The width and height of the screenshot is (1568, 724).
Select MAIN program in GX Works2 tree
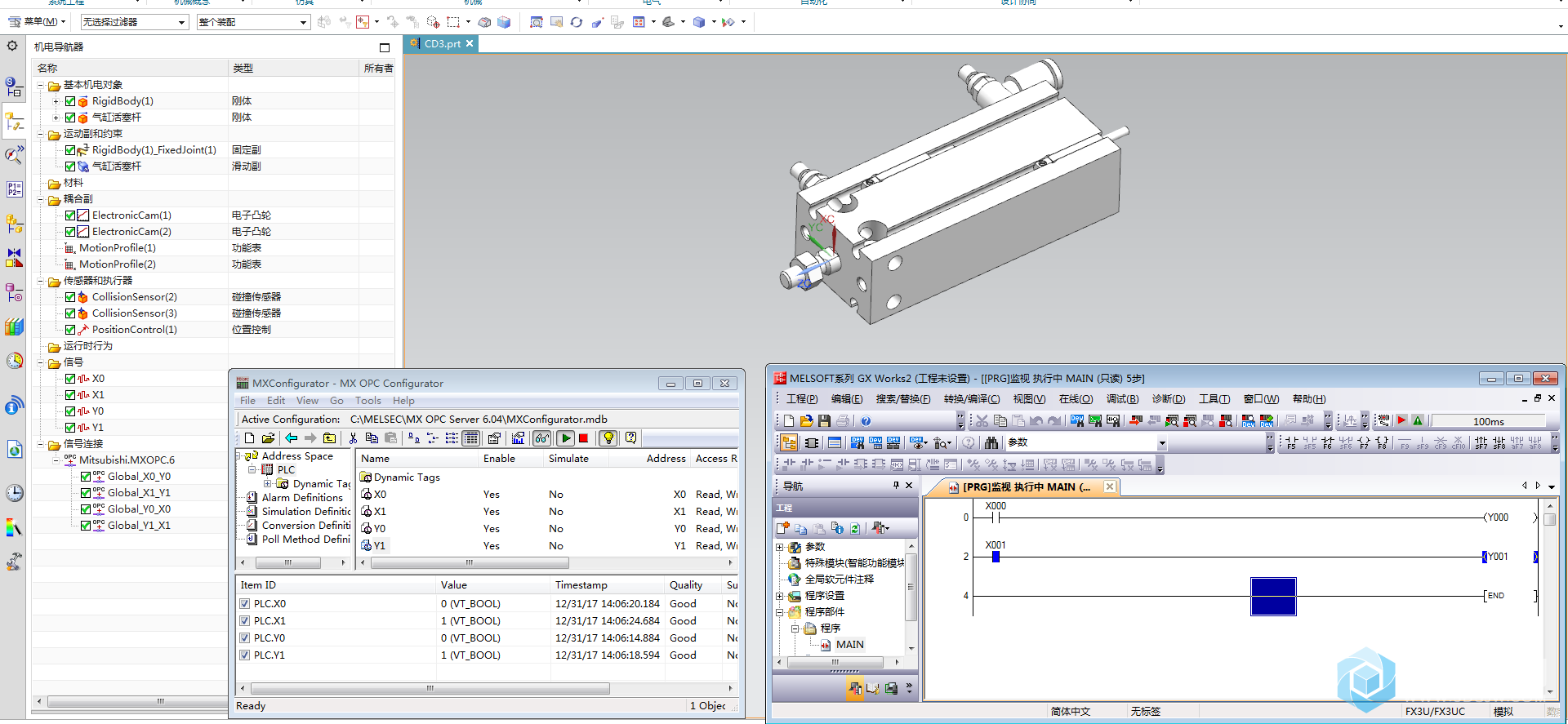tap(849, 645)
